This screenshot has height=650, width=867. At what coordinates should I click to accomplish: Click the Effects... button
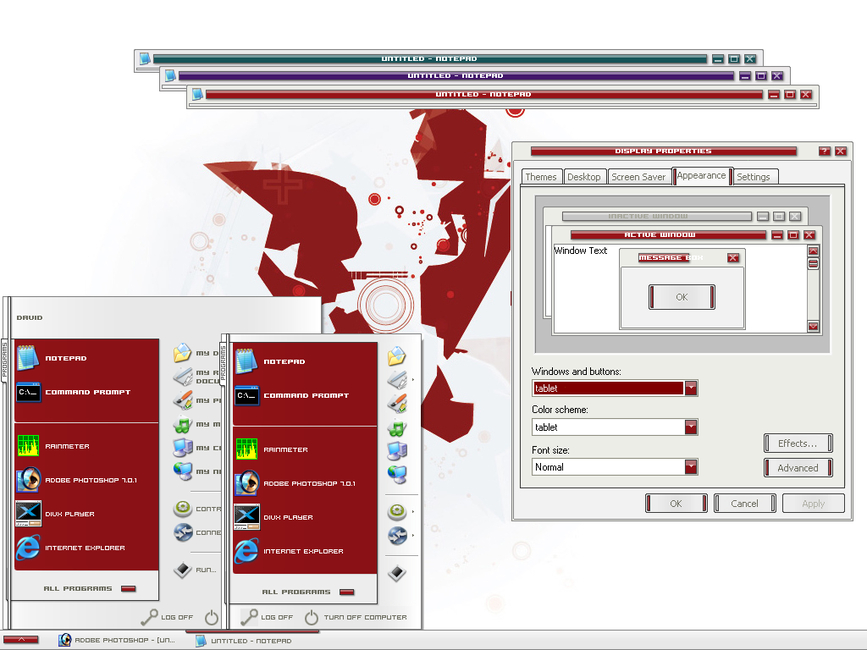tap(798, 443)
